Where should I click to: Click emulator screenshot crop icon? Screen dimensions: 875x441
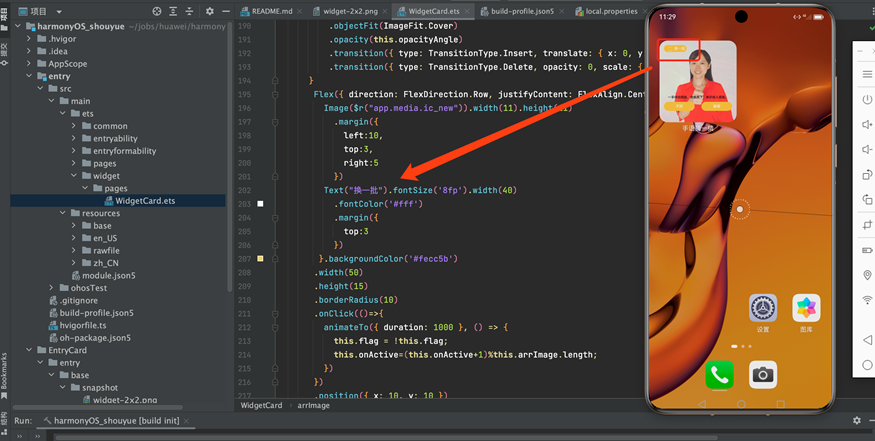(867, 224)
